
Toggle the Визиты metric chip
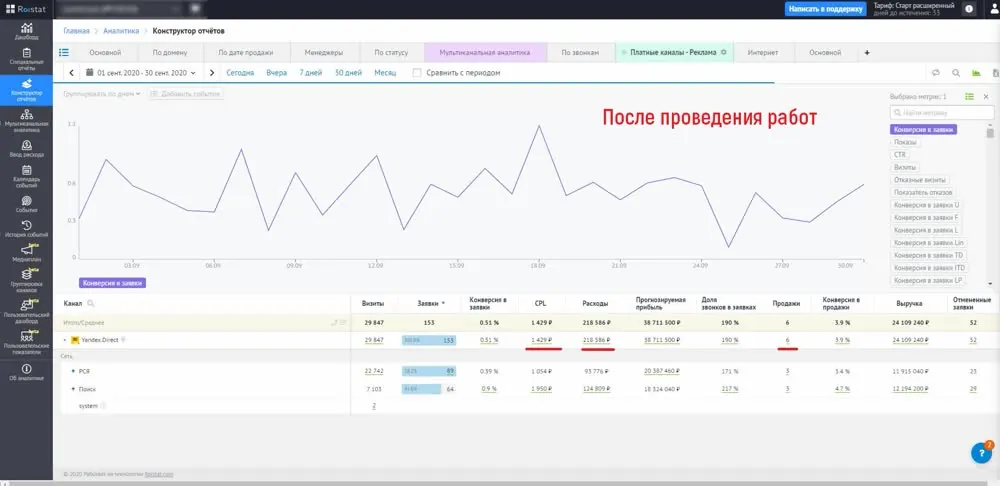click(904, 167)
